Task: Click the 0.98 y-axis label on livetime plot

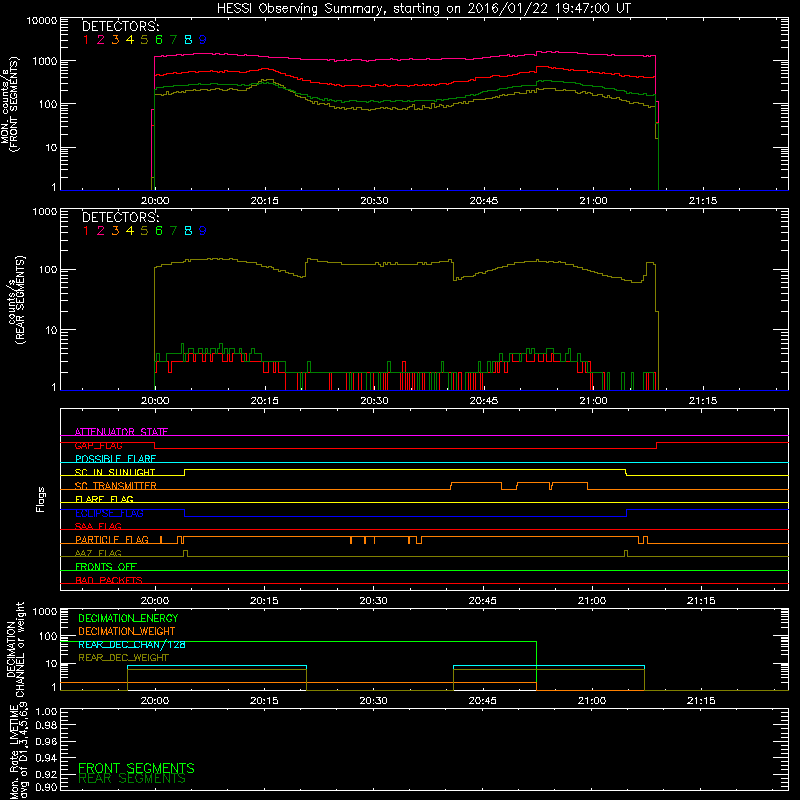Action: 46,726
